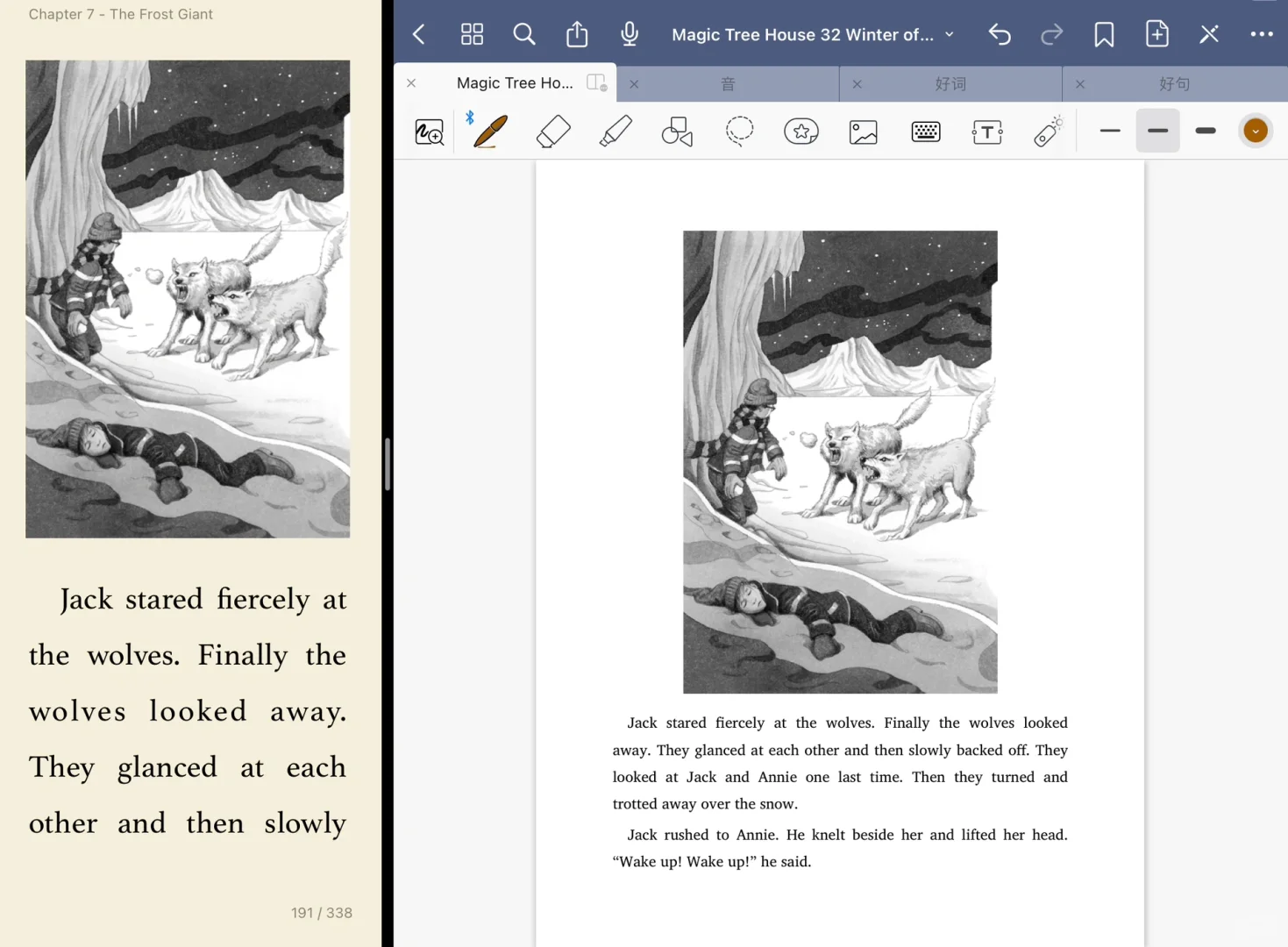The width and height of the screenshot is (1288, 947).
Task: Open the Elements sticker tool
Action: (x=801, y=132)
